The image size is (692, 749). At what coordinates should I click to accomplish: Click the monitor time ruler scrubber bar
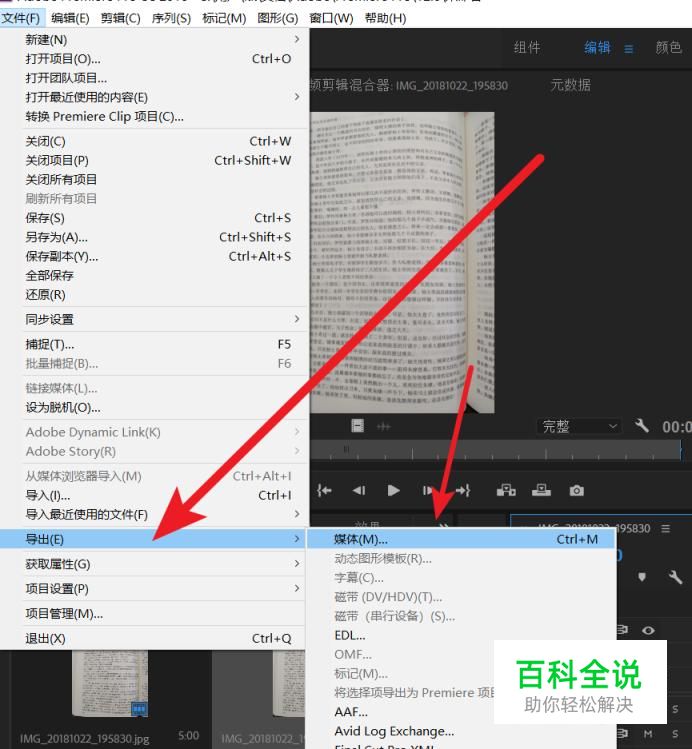point(495,450)
